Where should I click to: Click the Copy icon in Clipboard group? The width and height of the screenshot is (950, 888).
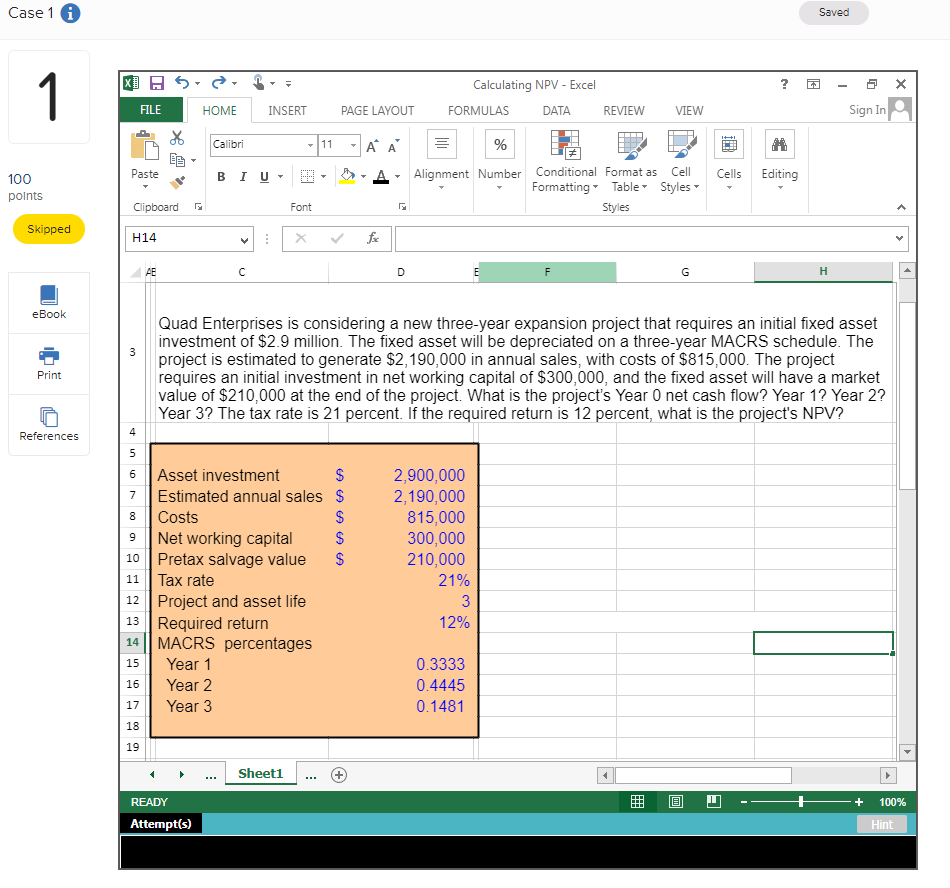tap(177, 160)
